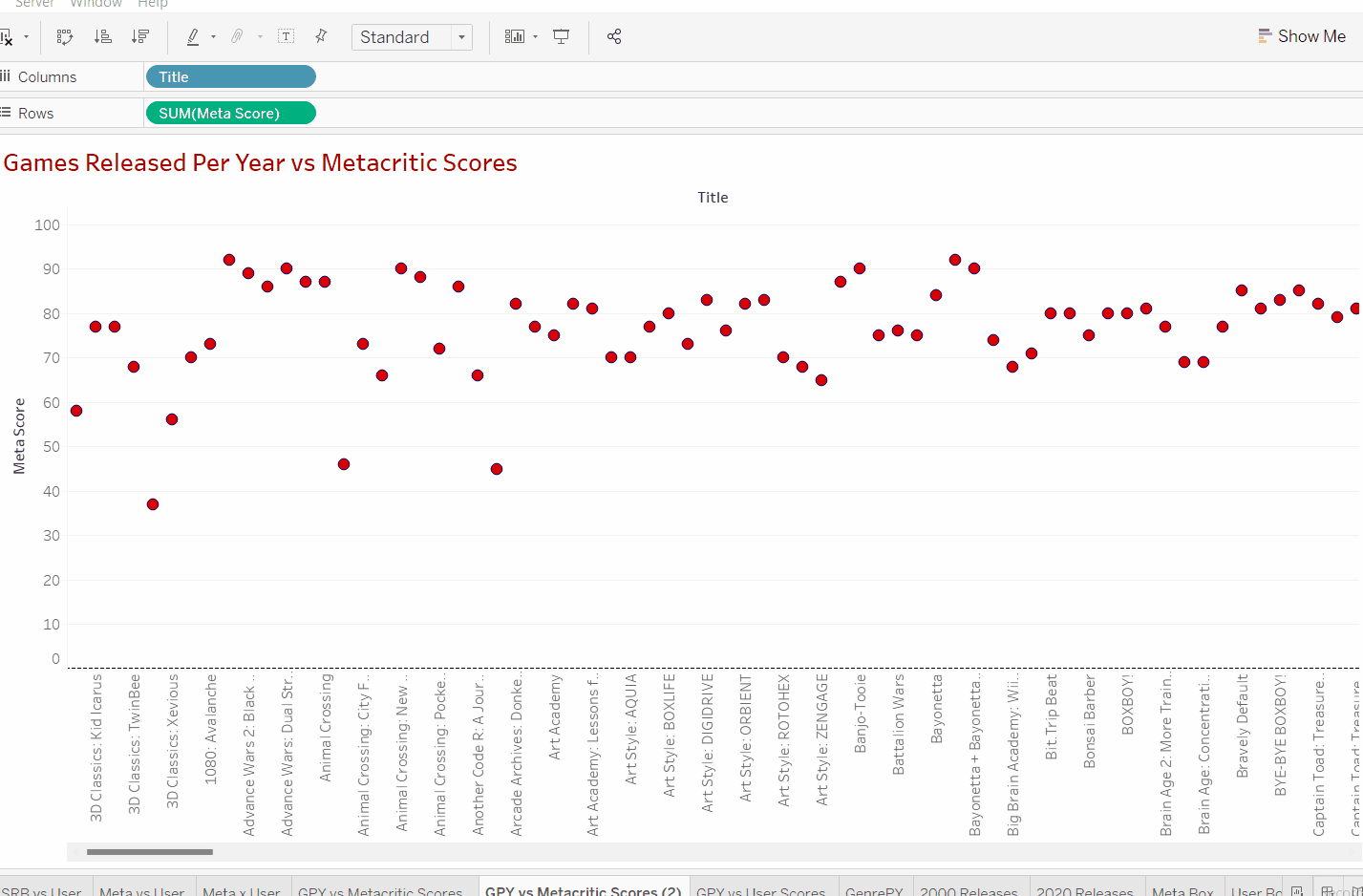The height and width of the screenshot is (896, 1363).
Task: Click the Art Style: BOXLIFE axis label
Action: point(669,736)
